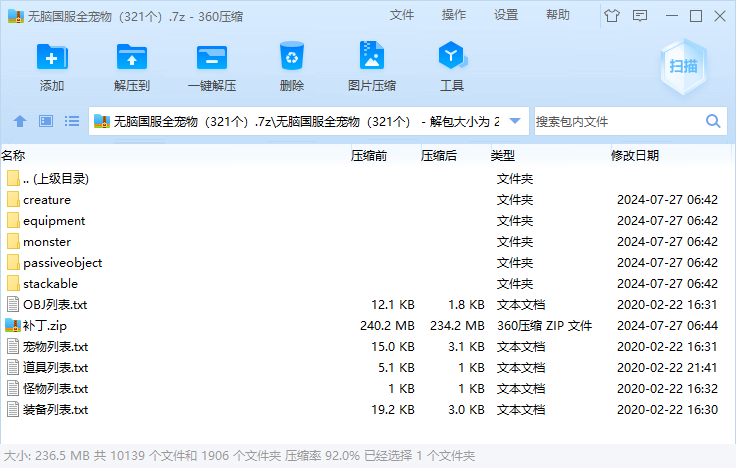This screenshot has width=736, height=468.
Task: Expand the archive path dropdown arrow
Action: pos(515,121)
